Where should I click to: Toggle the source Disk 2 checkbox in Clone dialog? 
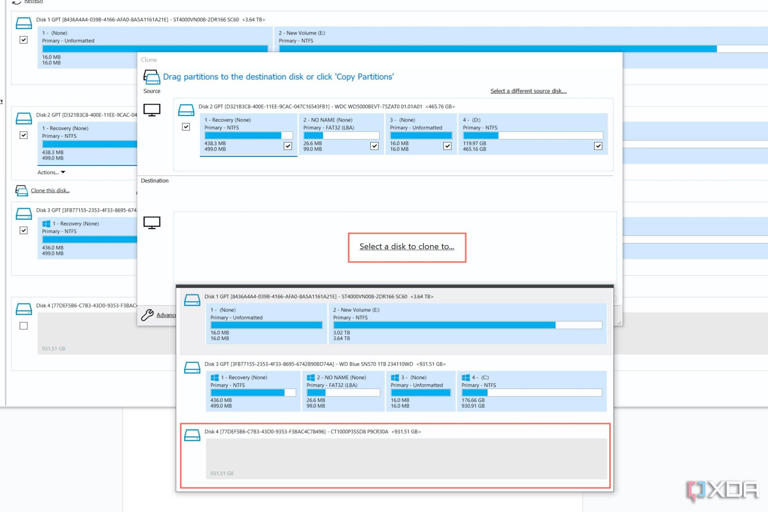coord(186,127)
